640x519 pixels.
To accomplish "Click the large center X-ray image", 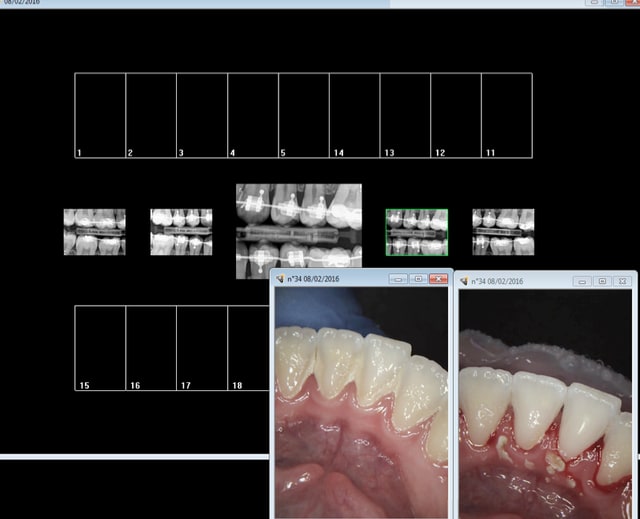I will (298, 230).
